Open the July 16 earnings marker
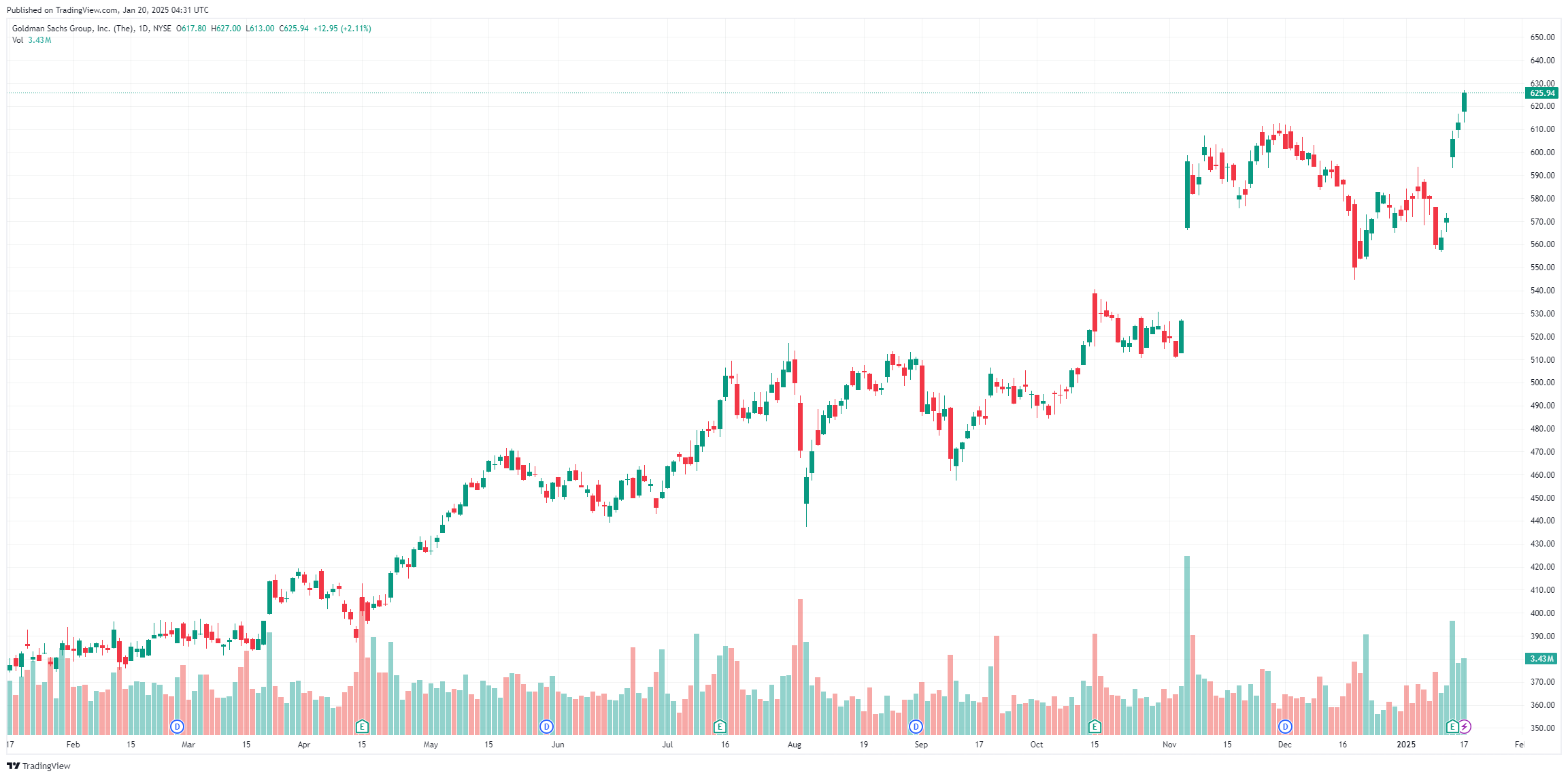Image resolution: width=1568 pixels, height=778 pixels. (720, 726)
